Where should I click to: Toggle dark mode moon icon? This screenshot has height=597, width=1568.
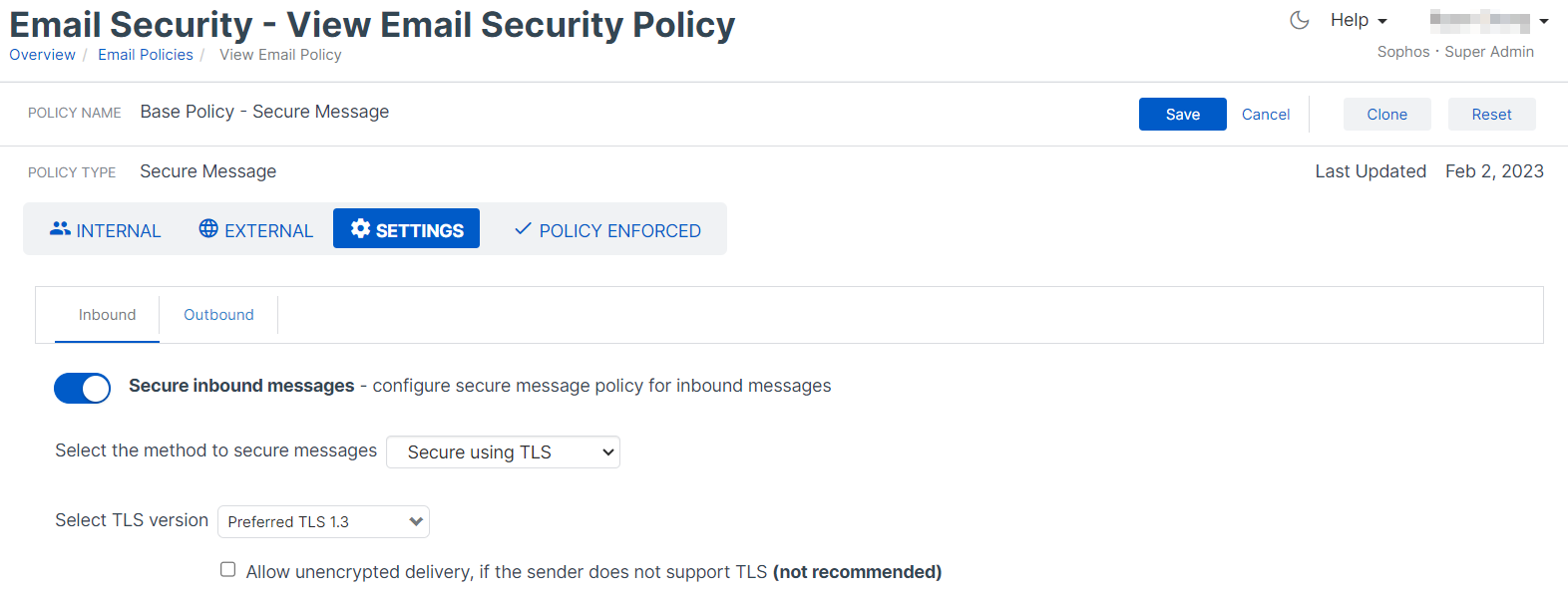[1299, 20]
